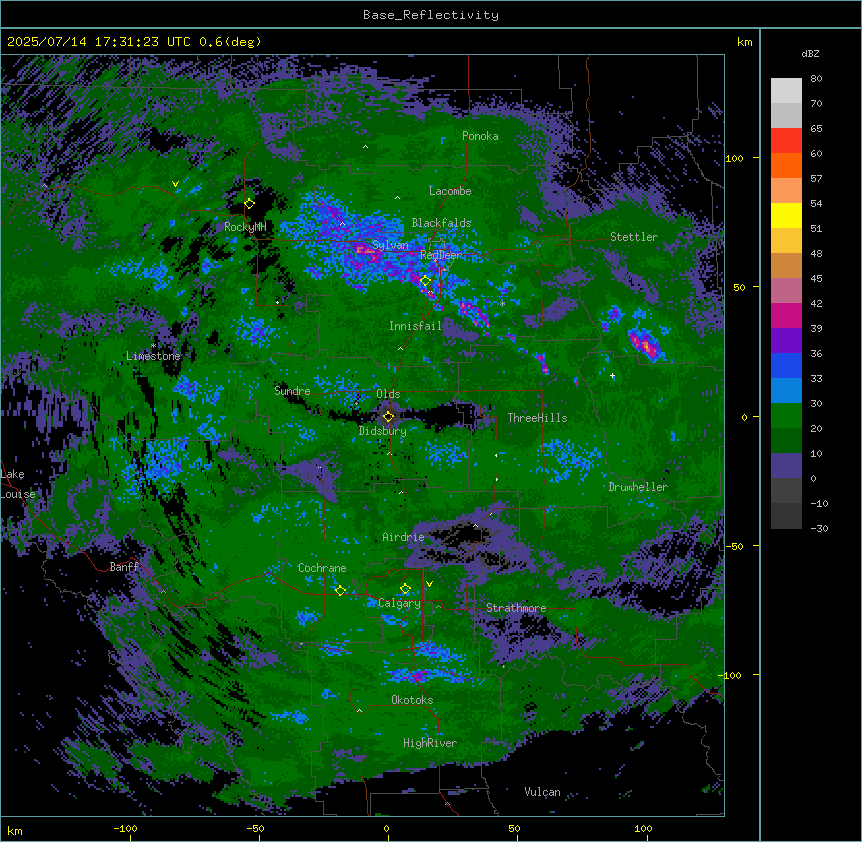
Task: Click the yellow diamond marker below Cochrane
Action: tap(340, 590)
